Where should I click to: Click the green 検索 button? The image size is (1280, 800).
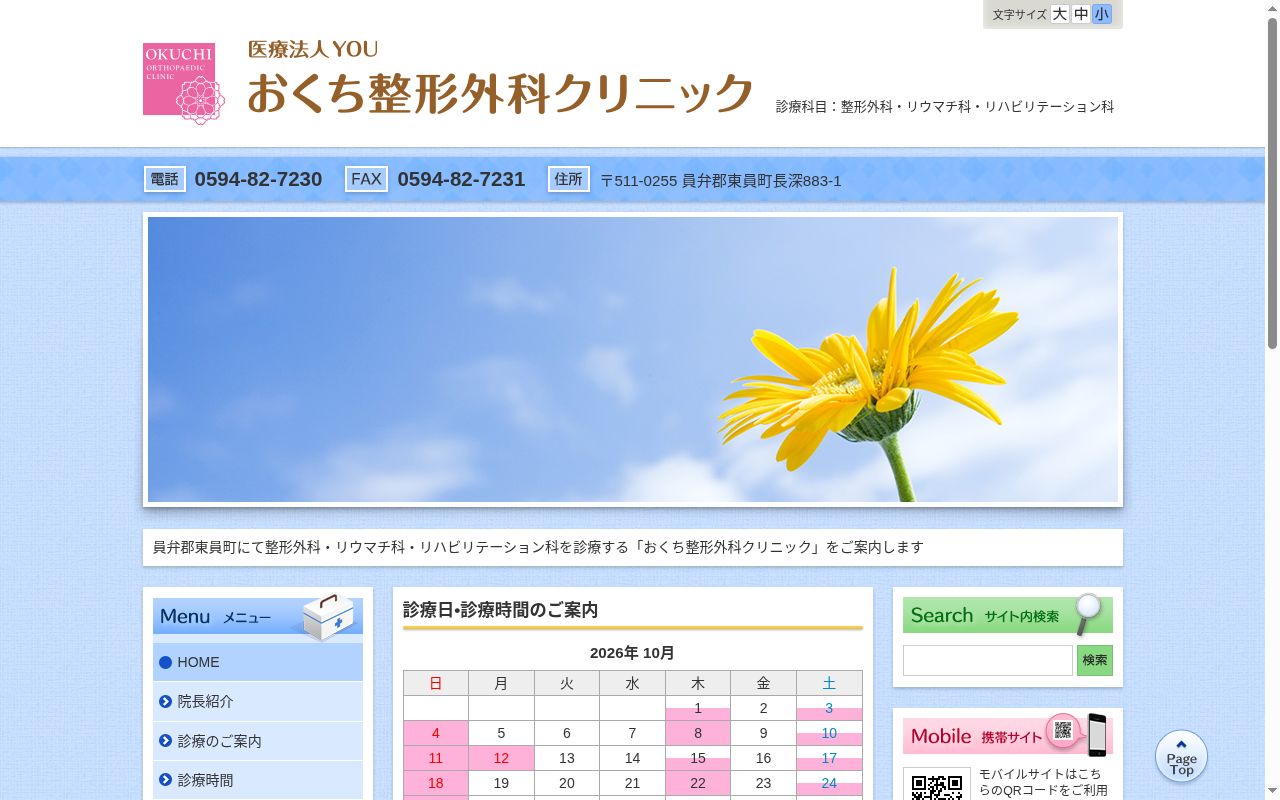coord(1095,660)
